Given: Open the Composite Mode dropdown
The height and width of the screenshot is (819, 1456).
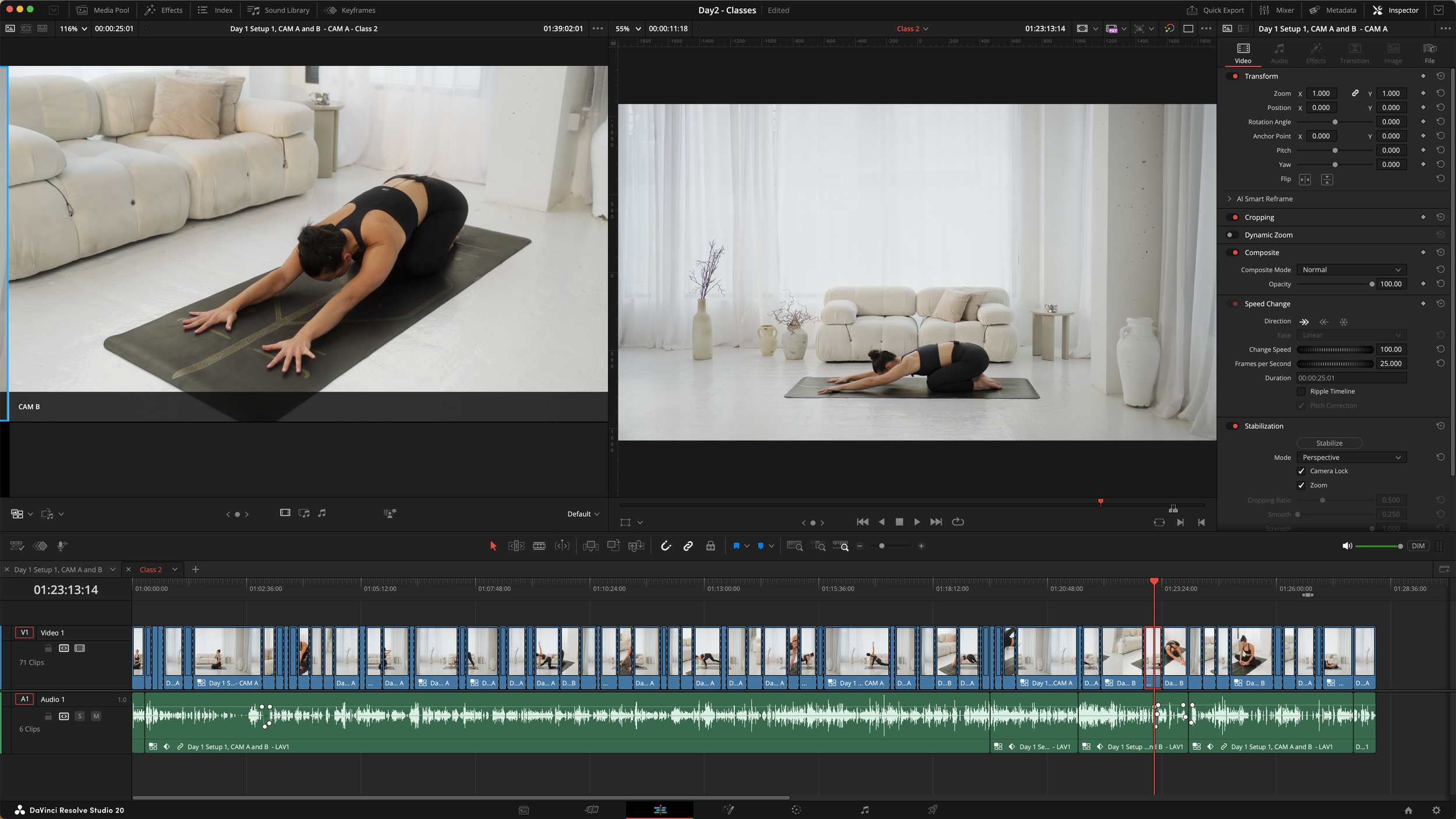Looking at the screenshot, I should [x=1351, y=270].
